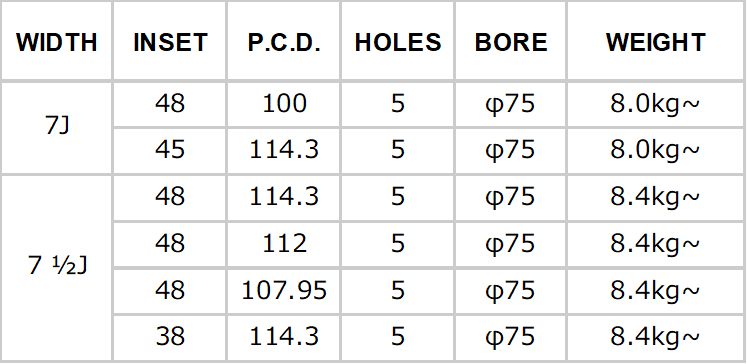Click the P.C.D. value 107.95
Viewport: 747px width, 364px height.
(x=284, y=291)
